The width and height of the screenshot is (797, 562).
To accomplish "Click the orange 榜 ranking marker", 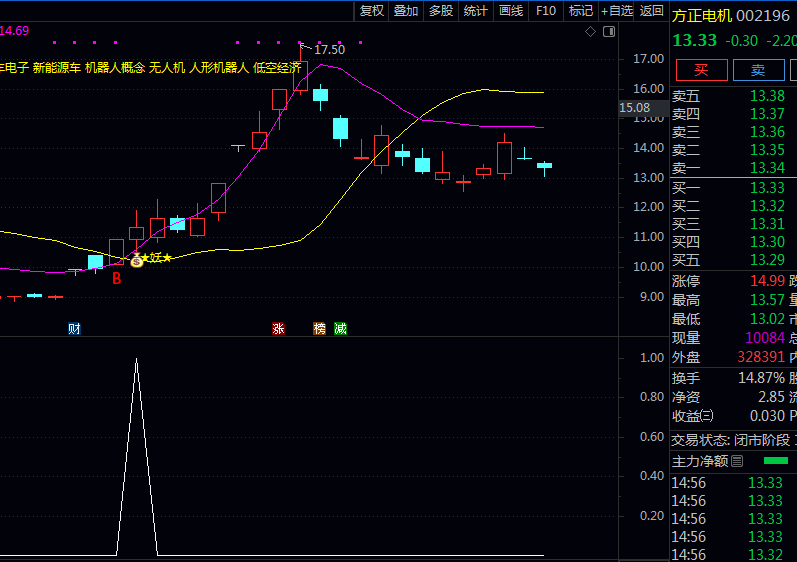I will [x=320, y=328].
